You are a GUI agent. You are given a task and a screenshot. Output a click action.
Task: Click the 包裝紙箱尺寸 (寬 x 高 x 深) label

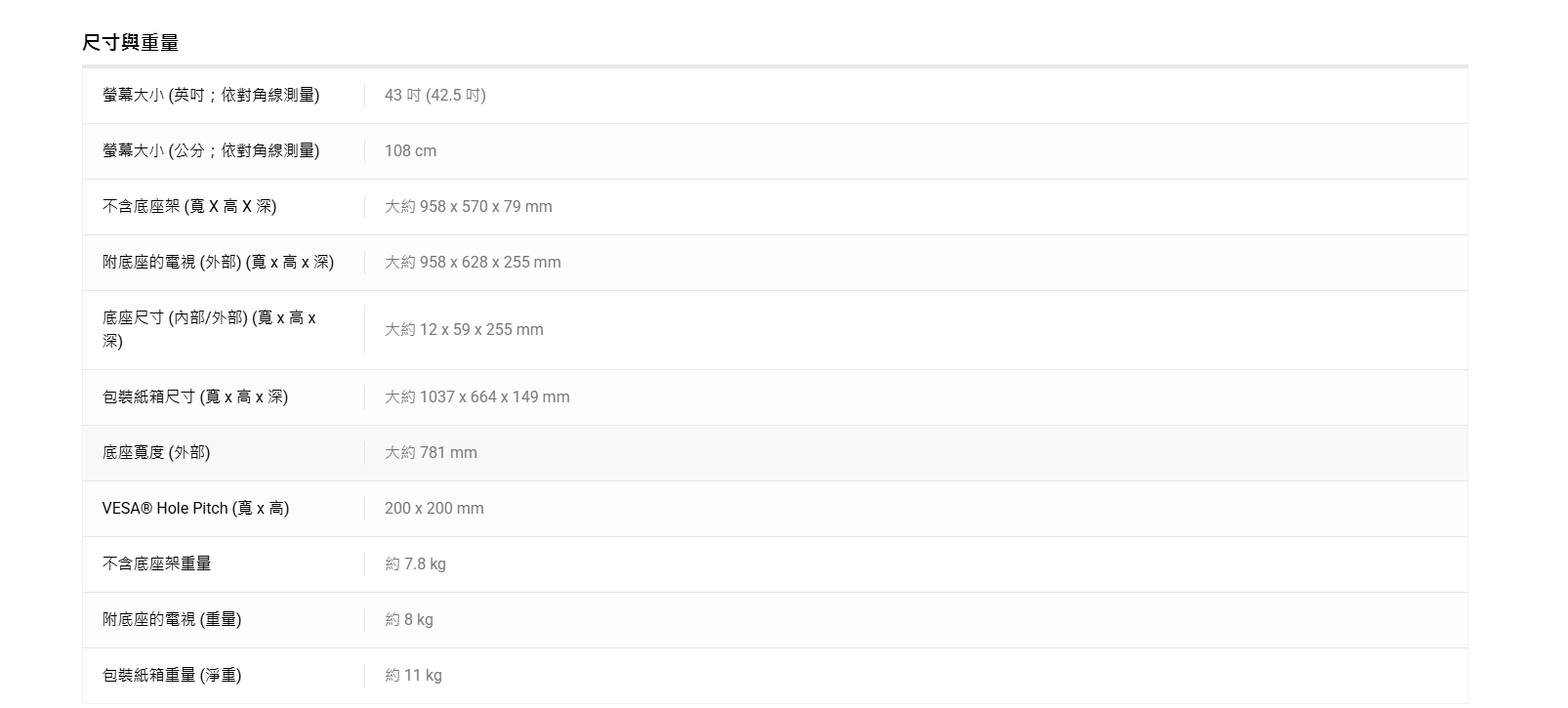195,396
